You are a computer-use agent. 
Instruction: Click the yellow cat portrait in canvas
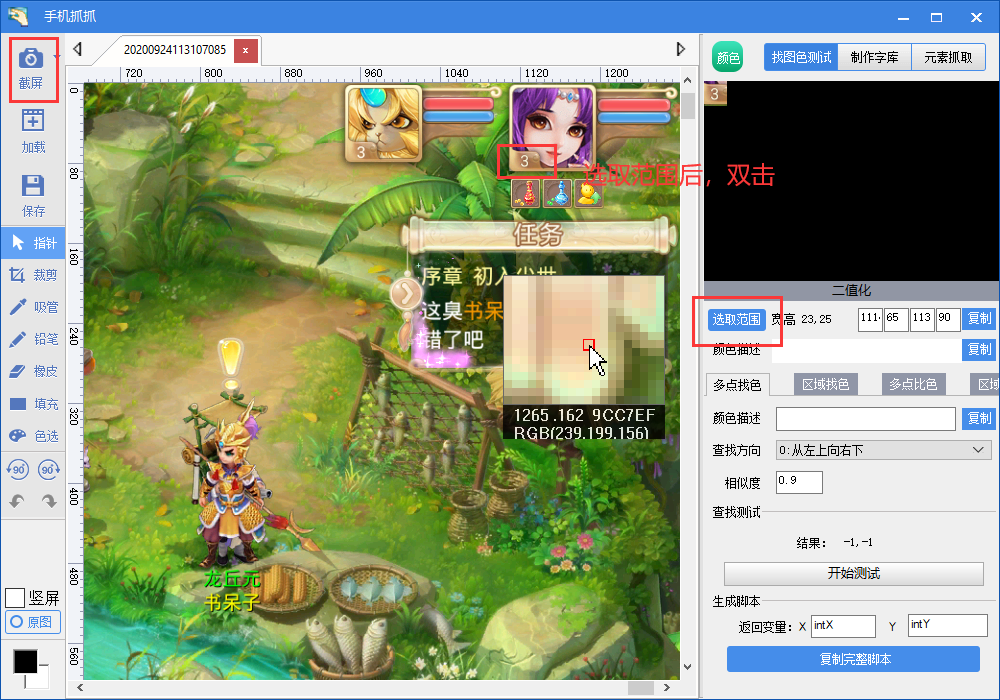(383, 123)
